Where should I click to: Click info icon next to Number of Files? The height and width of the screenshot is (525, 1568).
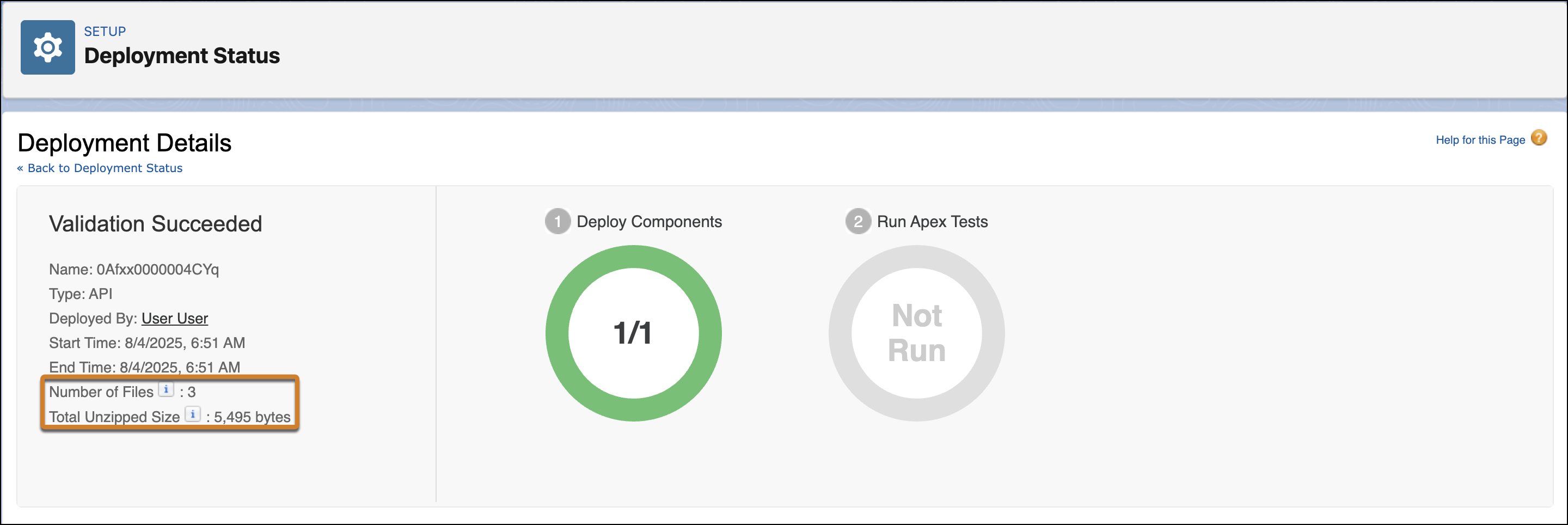[166, 390]
